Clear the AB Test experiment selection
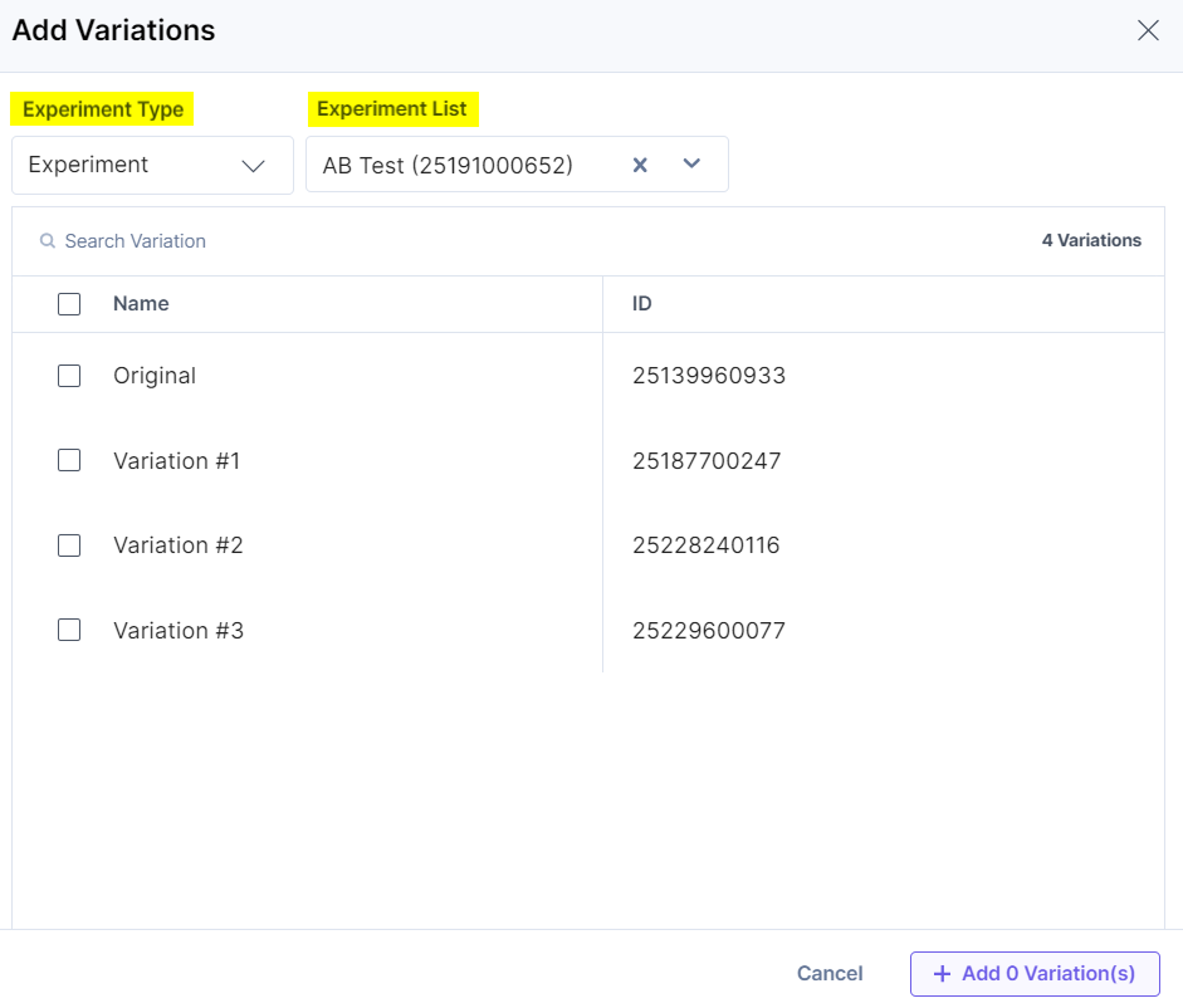1183x1008 pixels. click(640, 165)
